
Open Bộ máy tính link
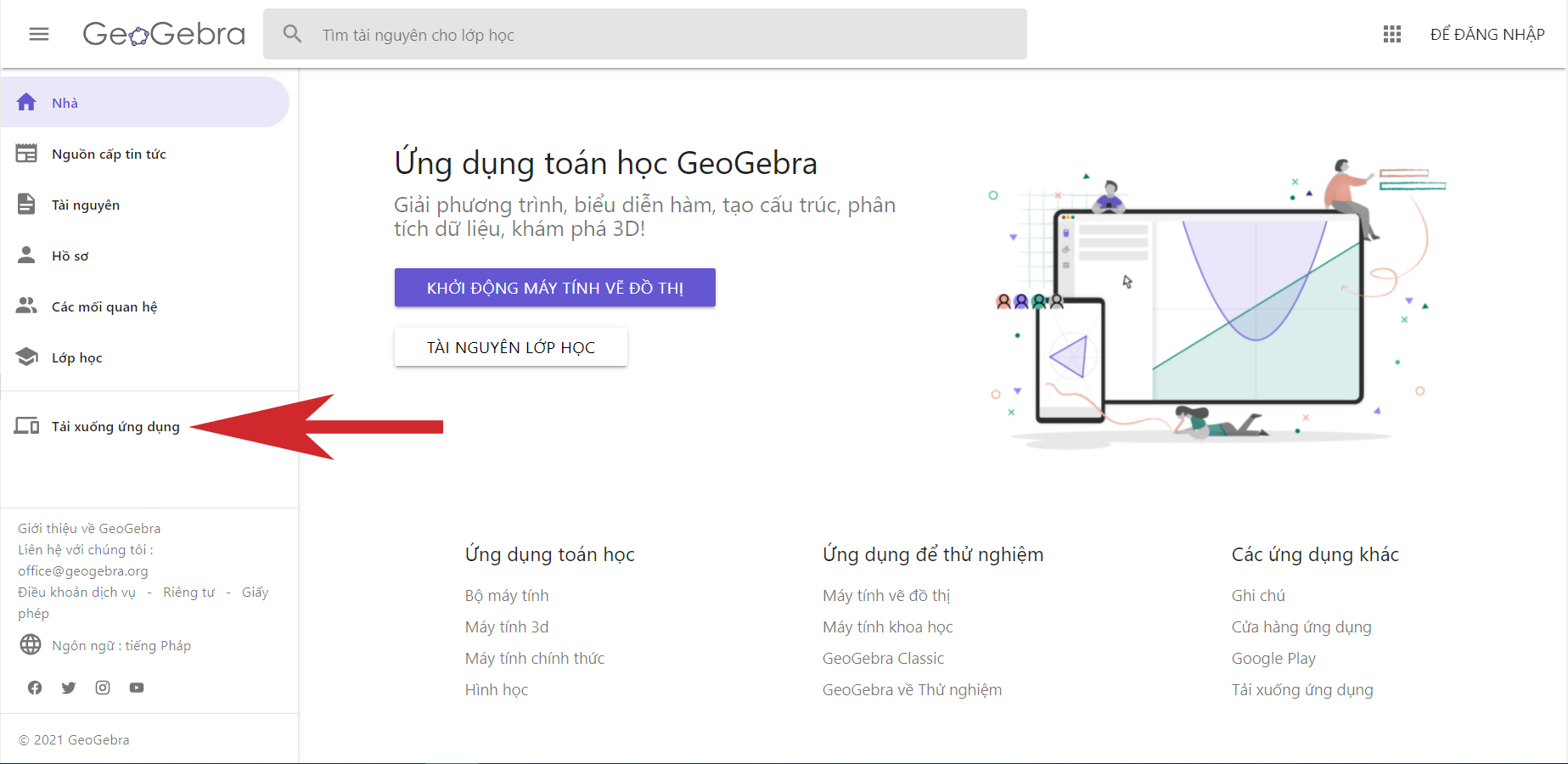[x=507, y=596]
